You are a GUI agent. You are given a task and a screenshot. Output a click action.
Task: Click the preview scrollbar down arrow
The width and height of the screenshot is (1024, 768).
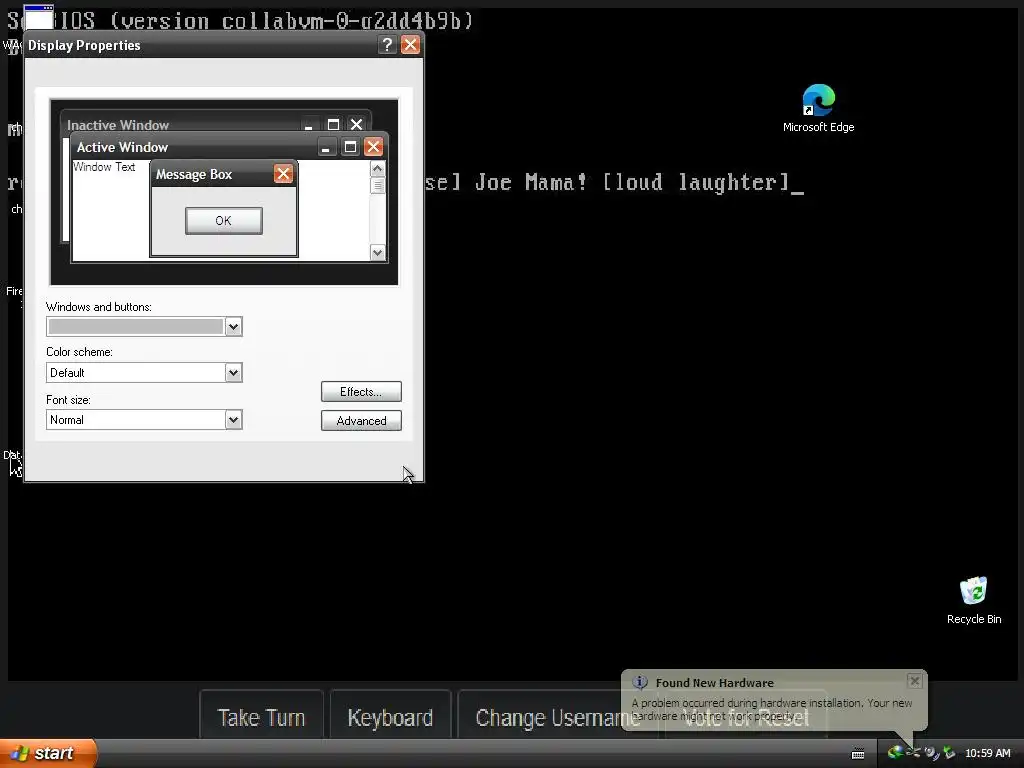(x=377, y=252)
